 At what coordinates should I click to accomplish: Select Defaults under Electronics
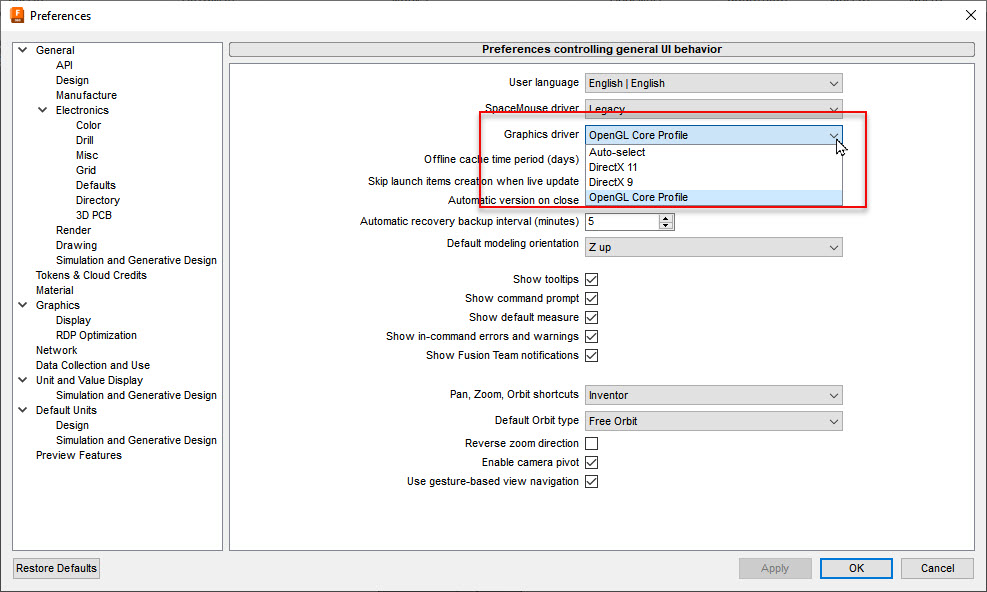96,185
